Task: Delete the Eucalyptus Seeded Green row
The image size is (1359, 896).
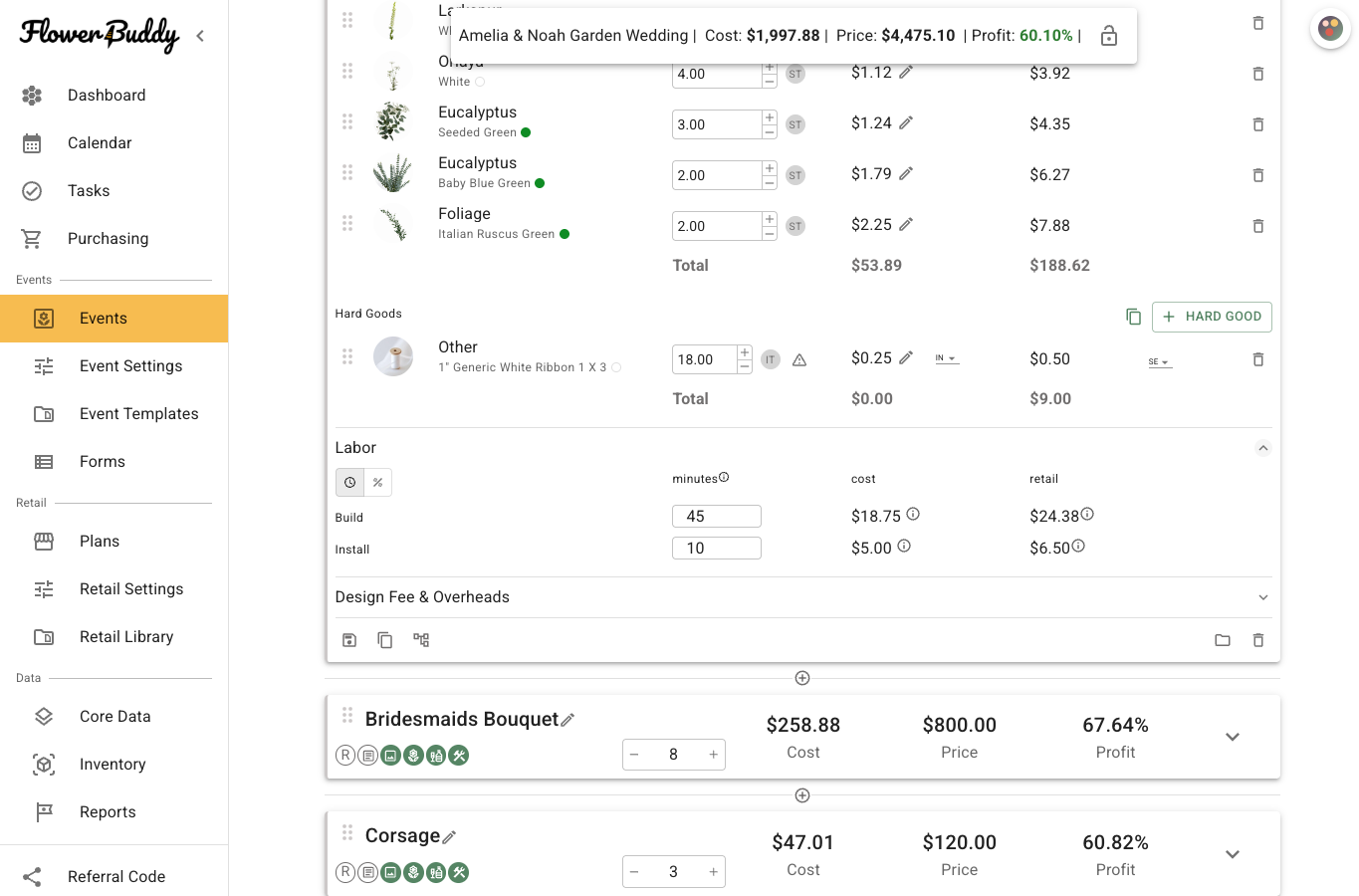Action: click(x=1258, y=124)
